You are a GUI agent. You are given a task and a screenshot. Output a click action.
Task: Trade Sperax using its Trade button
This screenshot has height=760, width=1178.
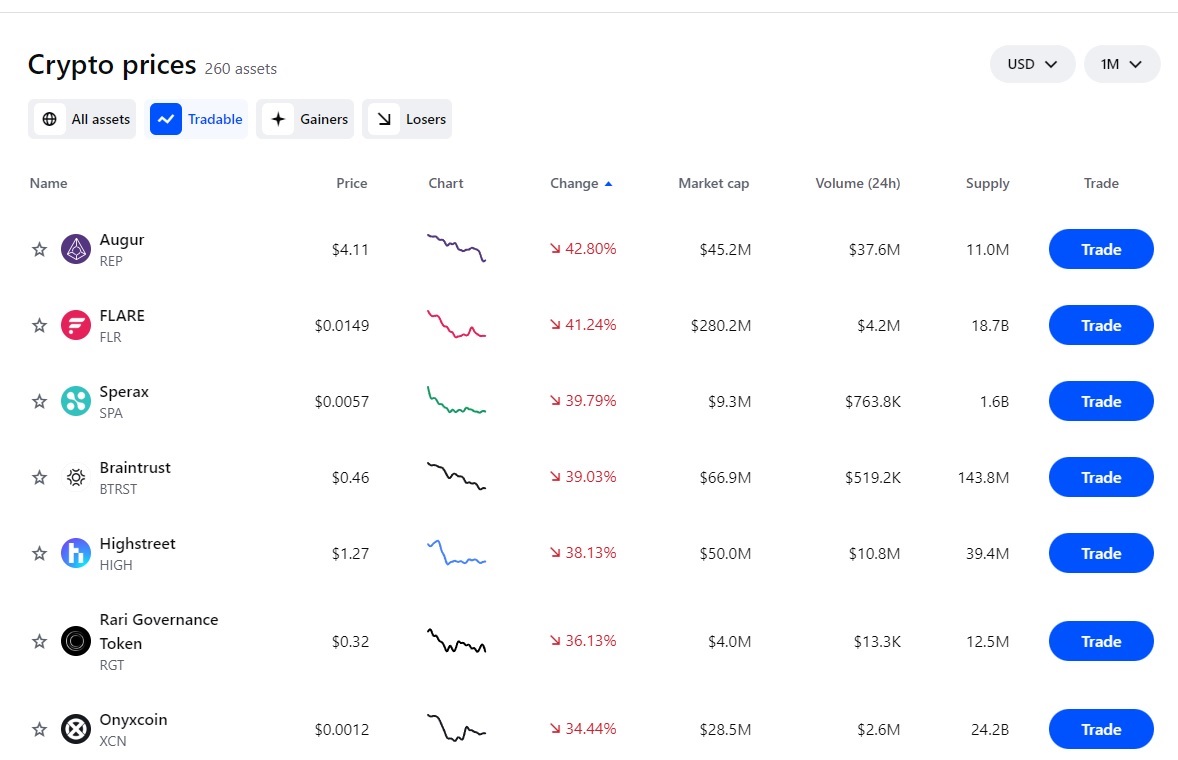(1101, 401)
